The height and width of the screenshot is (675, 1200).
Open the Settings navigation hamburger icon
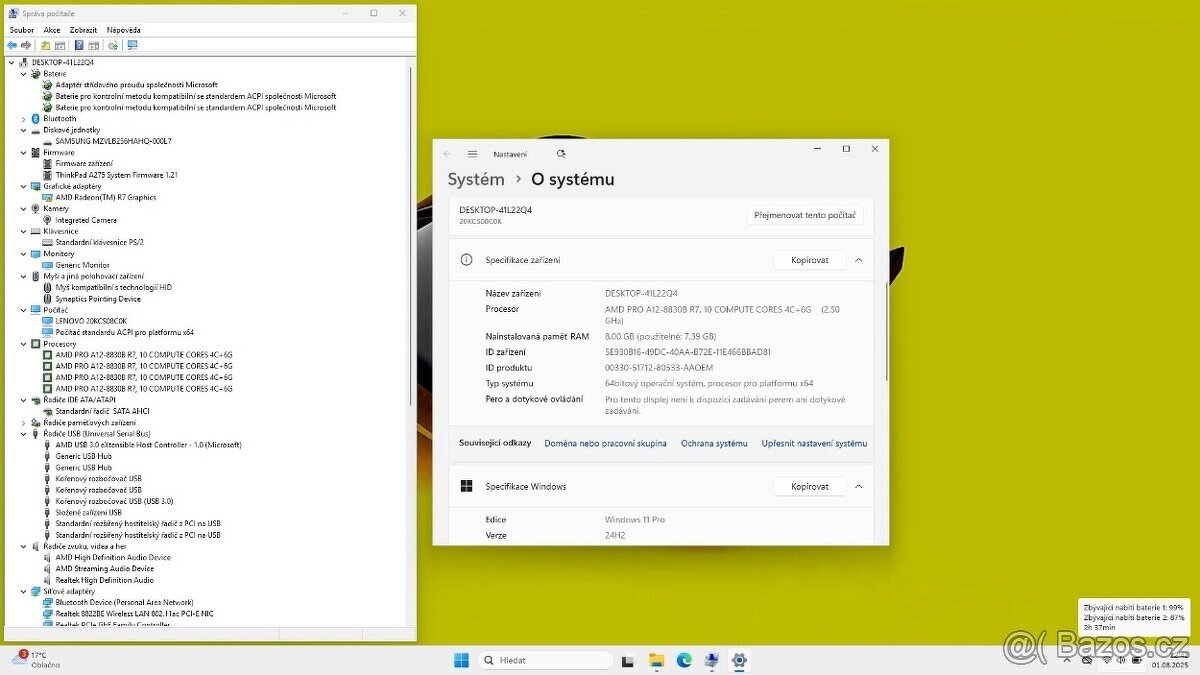pos(472,153)
